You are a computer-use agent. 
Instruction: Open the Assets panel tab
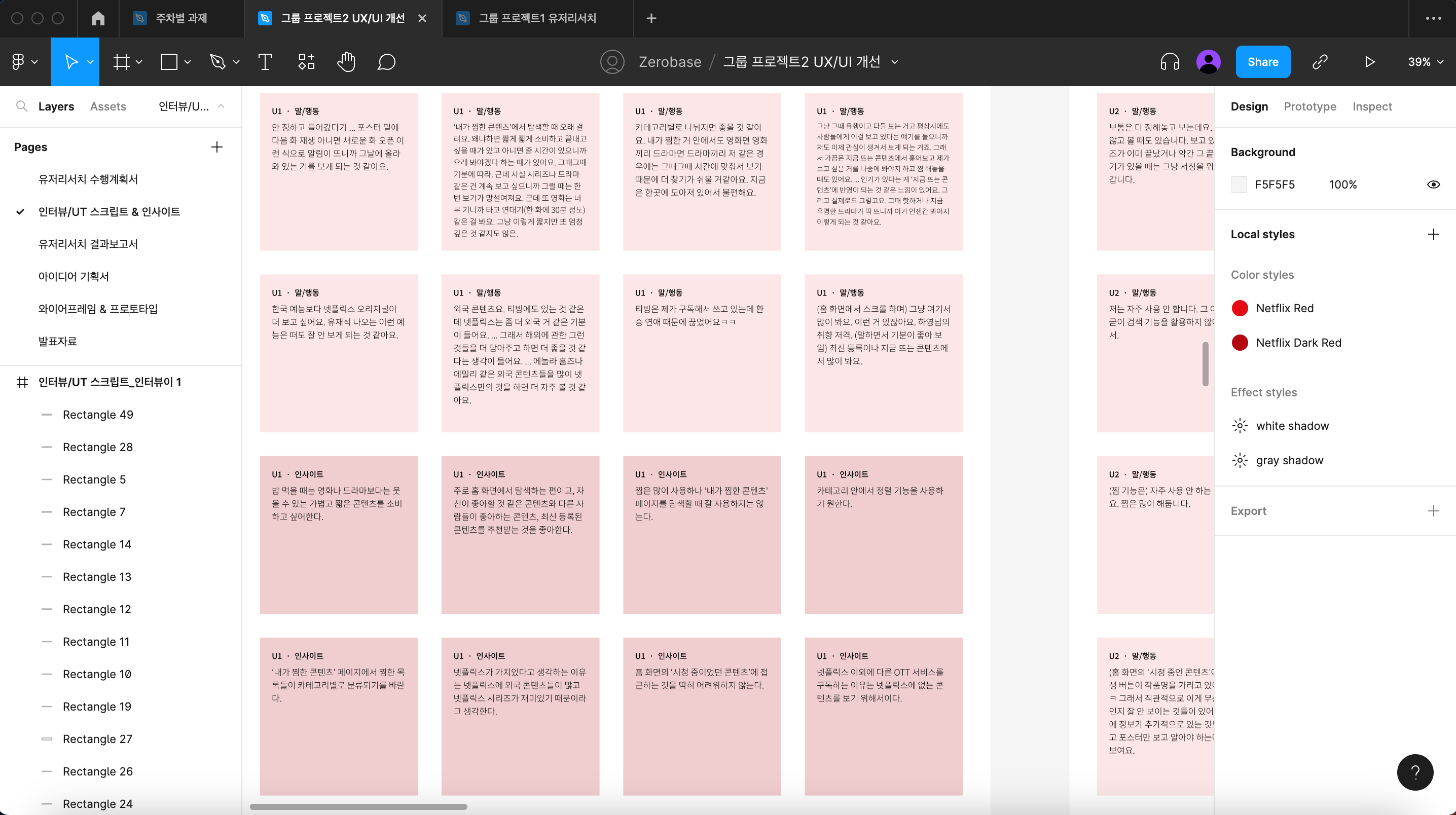[x=108, y=106]
